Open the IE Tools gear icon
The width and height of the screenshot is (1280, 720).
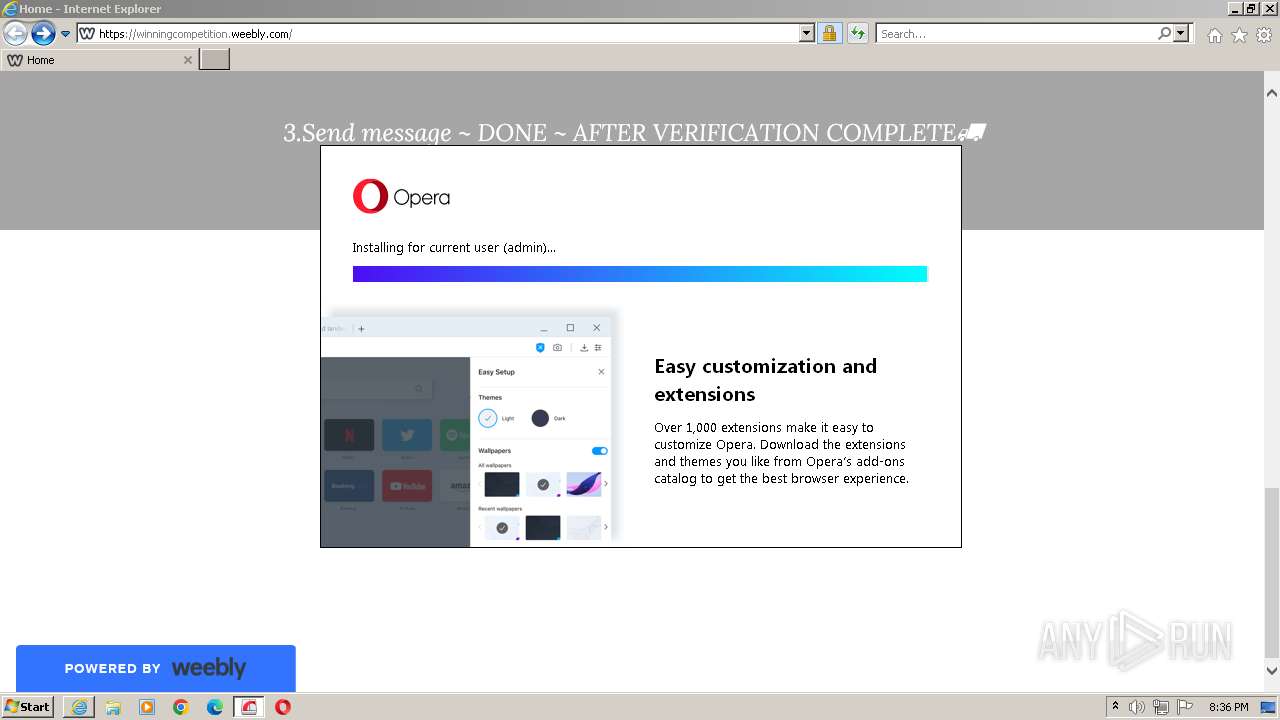pyautogui.click(x=1264, y=35)
